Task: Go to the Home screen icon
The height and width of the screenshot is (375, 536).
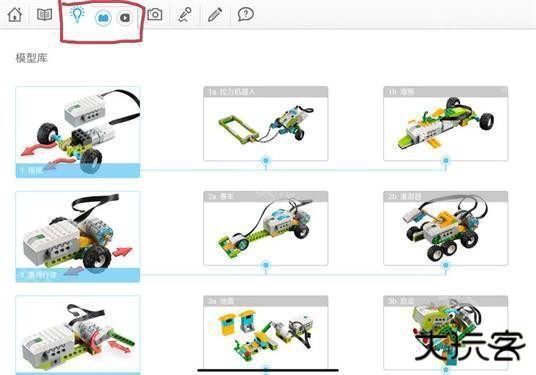Action: click(x=15, y=14)
